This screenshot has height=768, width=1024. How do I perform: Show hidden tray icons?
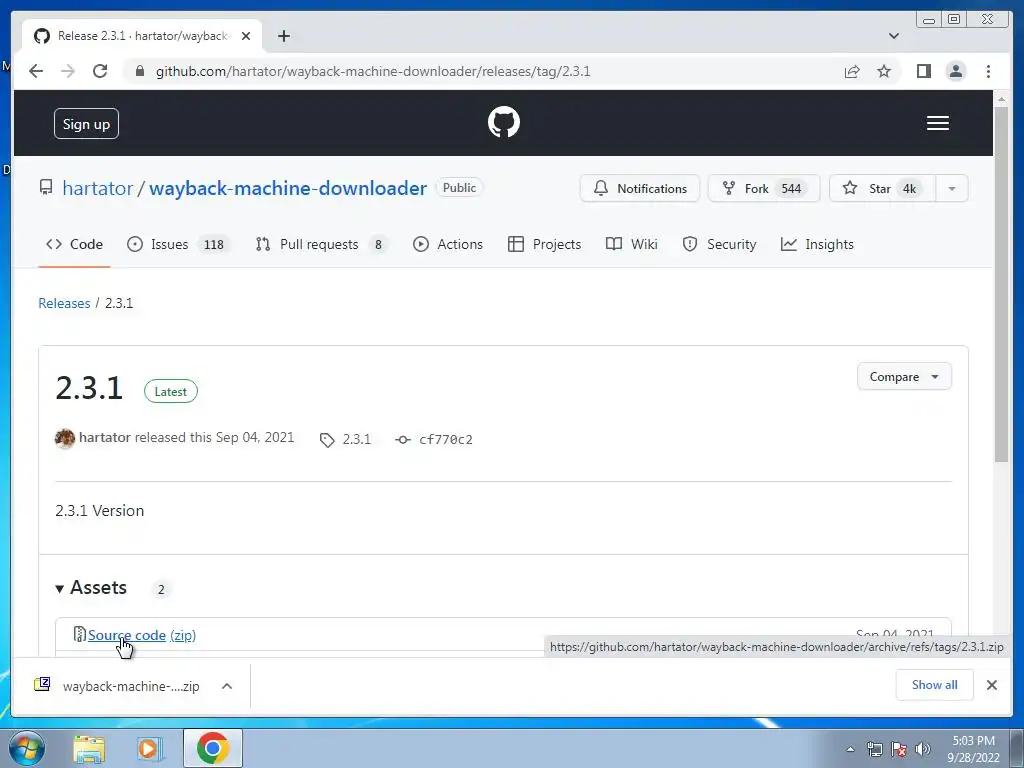[x=850, y=749]
